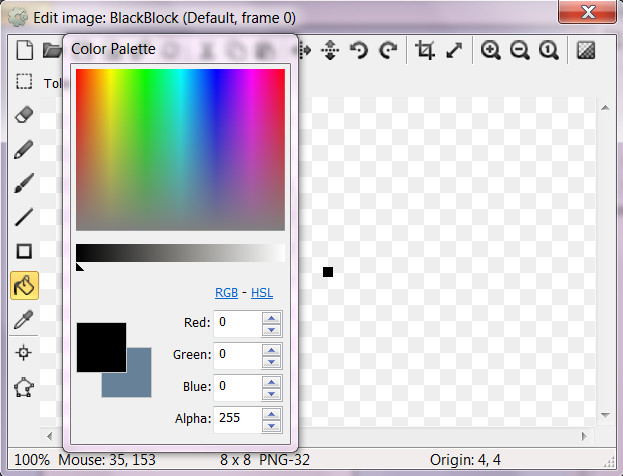This screenshot has height=476, width=623.
Task: Click the Green value input field
Action: (237, 354)
